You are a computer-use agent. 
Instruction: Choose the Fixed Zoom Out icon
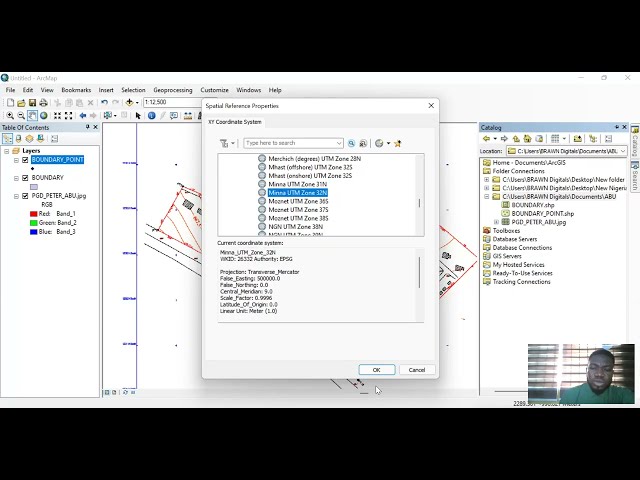coord(69,116)
